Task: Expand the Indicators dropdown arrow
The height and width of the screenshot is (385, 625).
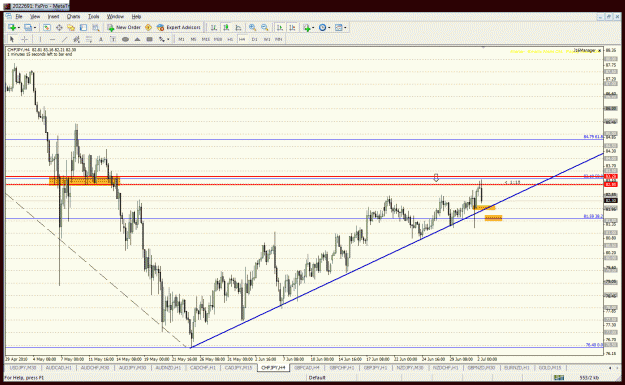Action: [313, 28]
